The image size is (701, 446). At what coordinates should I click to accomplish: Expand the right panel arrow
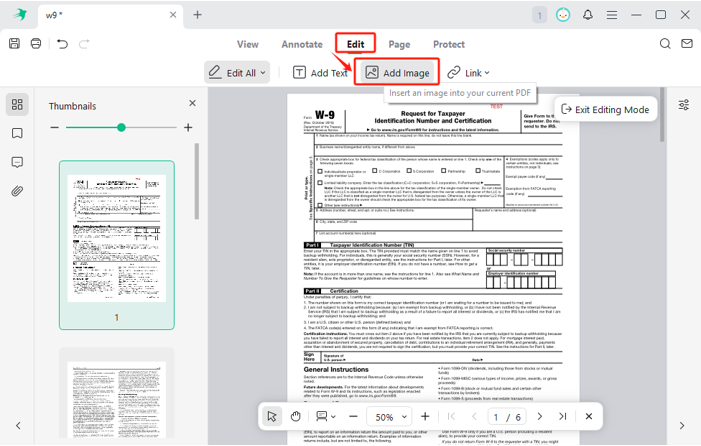[682, 426]
